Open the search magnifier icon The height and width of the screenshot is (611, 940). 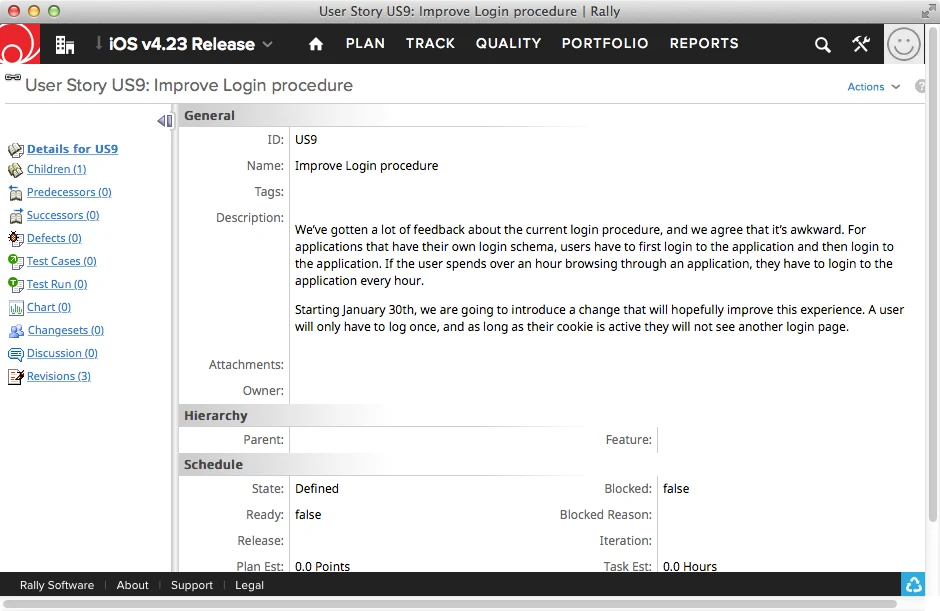click(x=822, y=44)
